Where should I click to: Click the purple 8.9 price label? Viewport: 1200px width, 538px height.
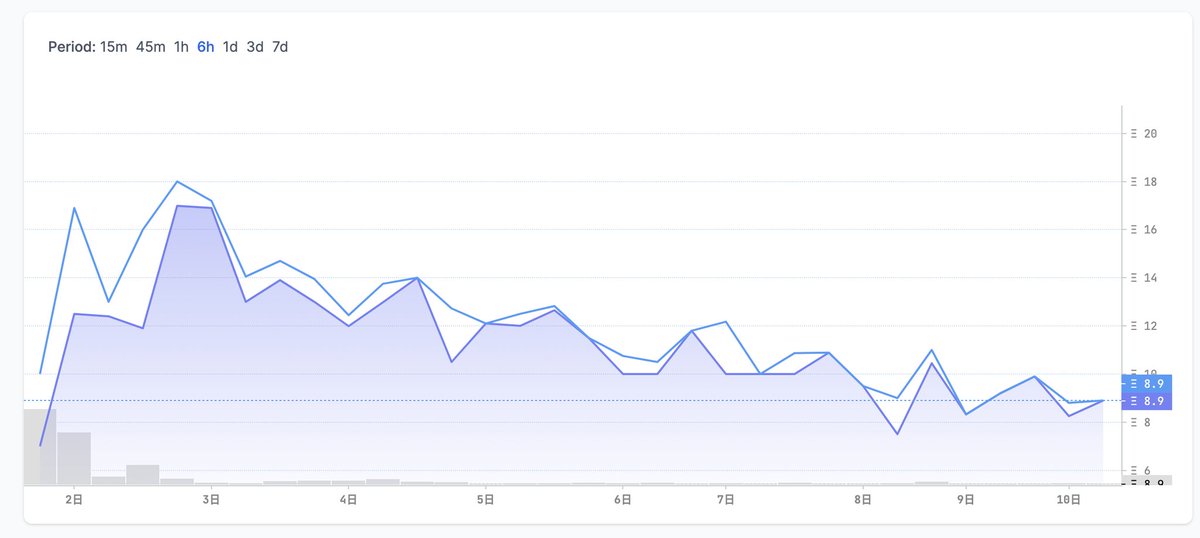pyautogui.click(x=1145, y=401)
